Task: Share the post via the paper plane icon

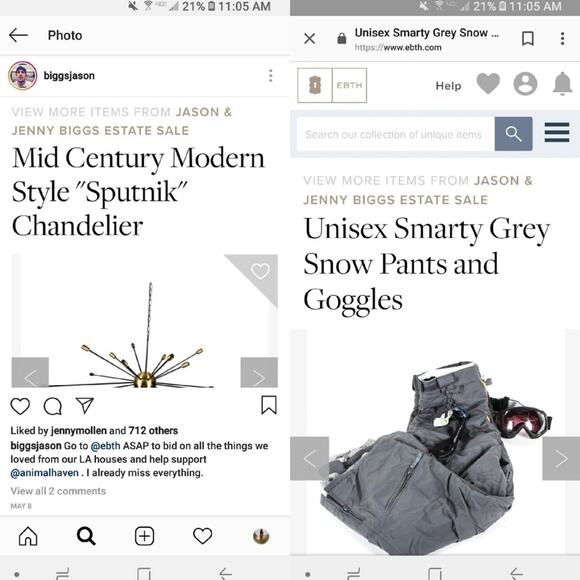Action: [x=85, y=406]
